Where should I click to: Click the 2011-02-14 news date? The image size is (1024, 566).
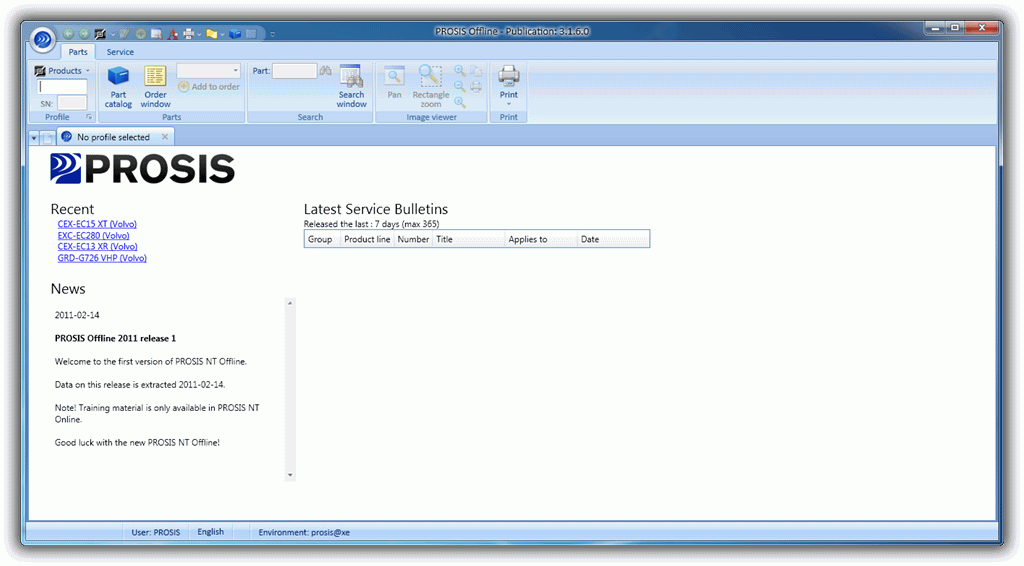[77, 315]
